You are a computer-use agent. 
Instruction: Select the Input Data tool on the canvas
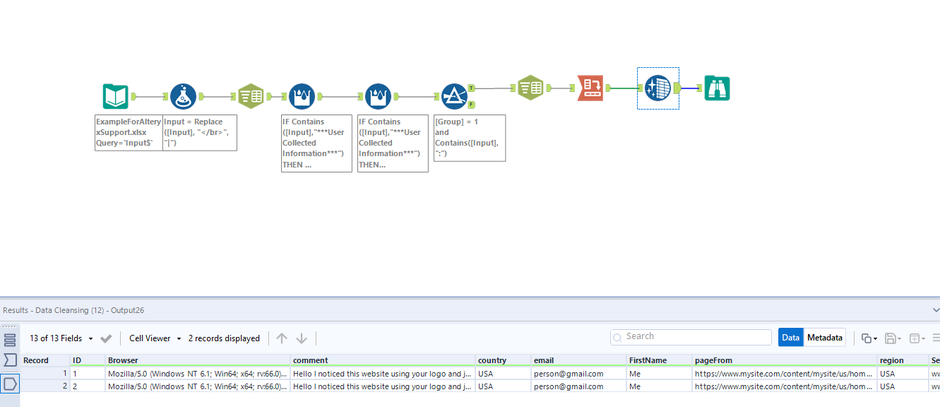(x=116, y=96)
